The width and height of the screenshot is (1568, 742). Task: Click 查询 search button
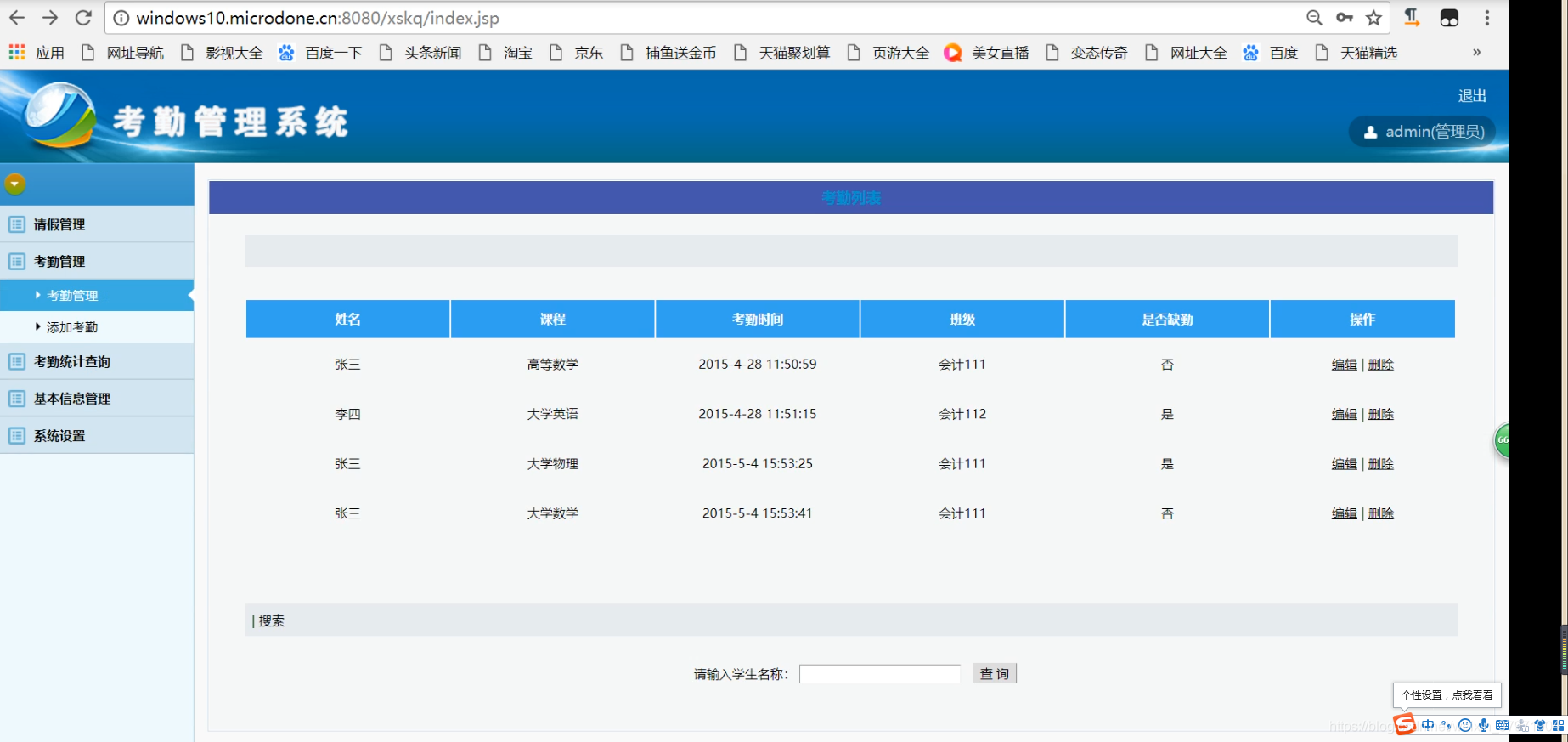pyautogui.click(x=994, y=673)
